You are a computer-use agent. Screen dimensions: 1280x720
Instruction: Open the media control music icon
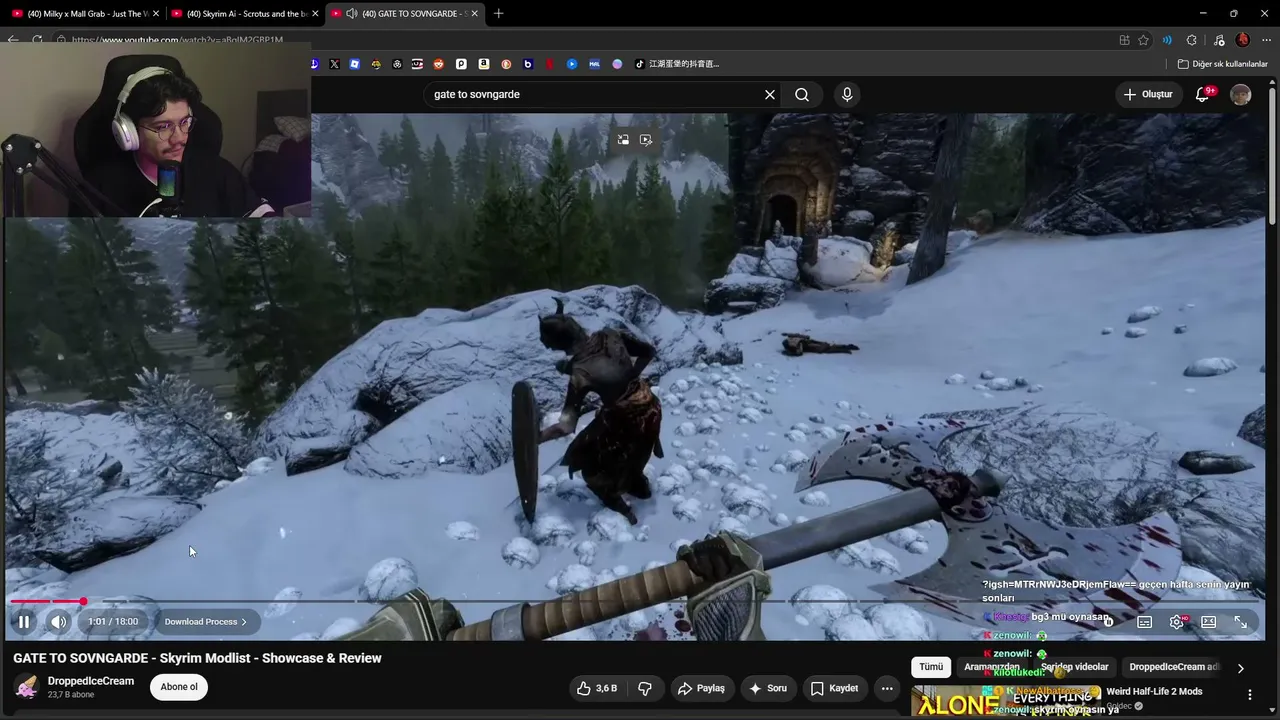[1219, 40]
